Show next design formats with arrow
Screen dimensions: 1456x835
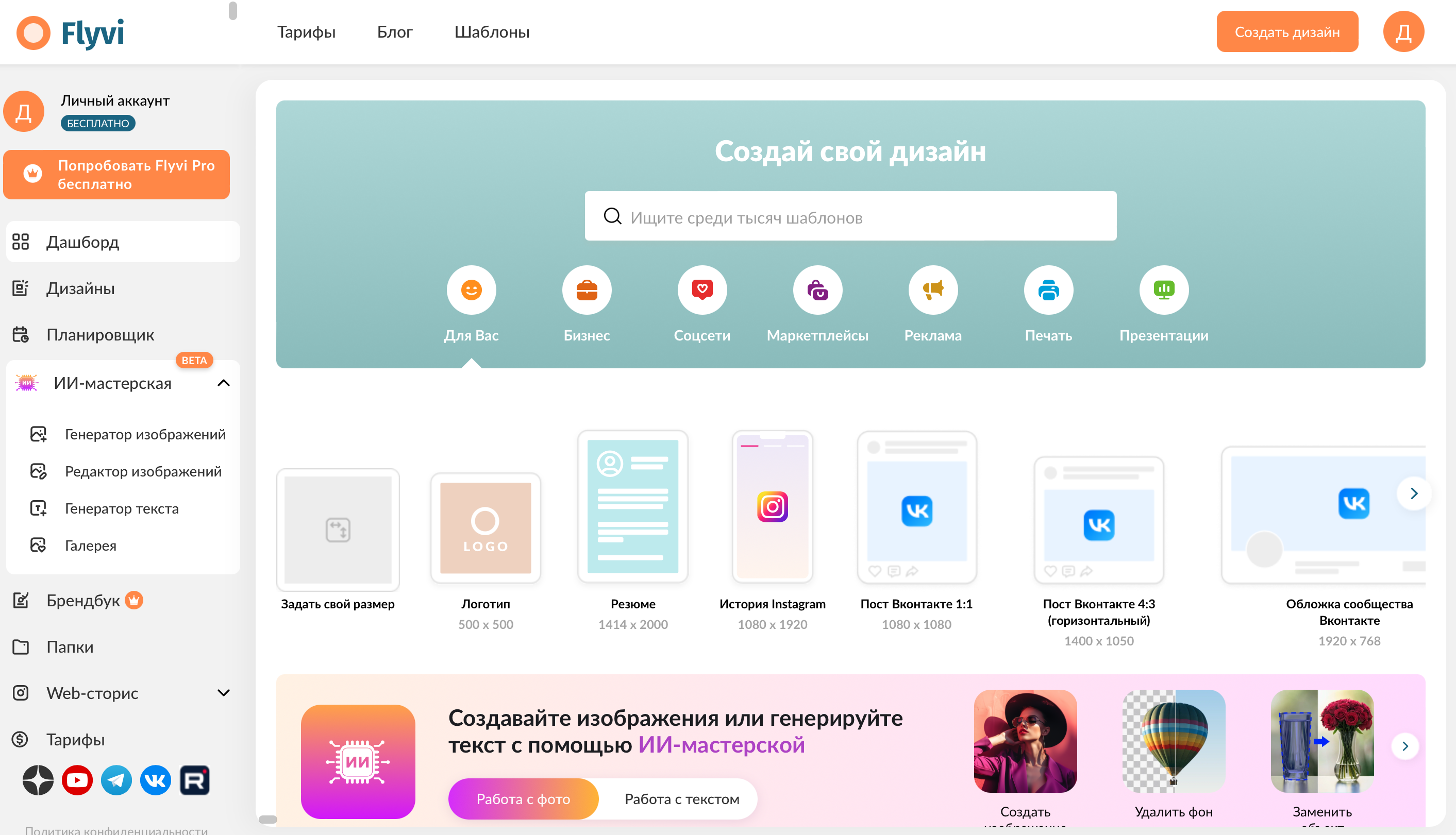(x=1414, y=493)
